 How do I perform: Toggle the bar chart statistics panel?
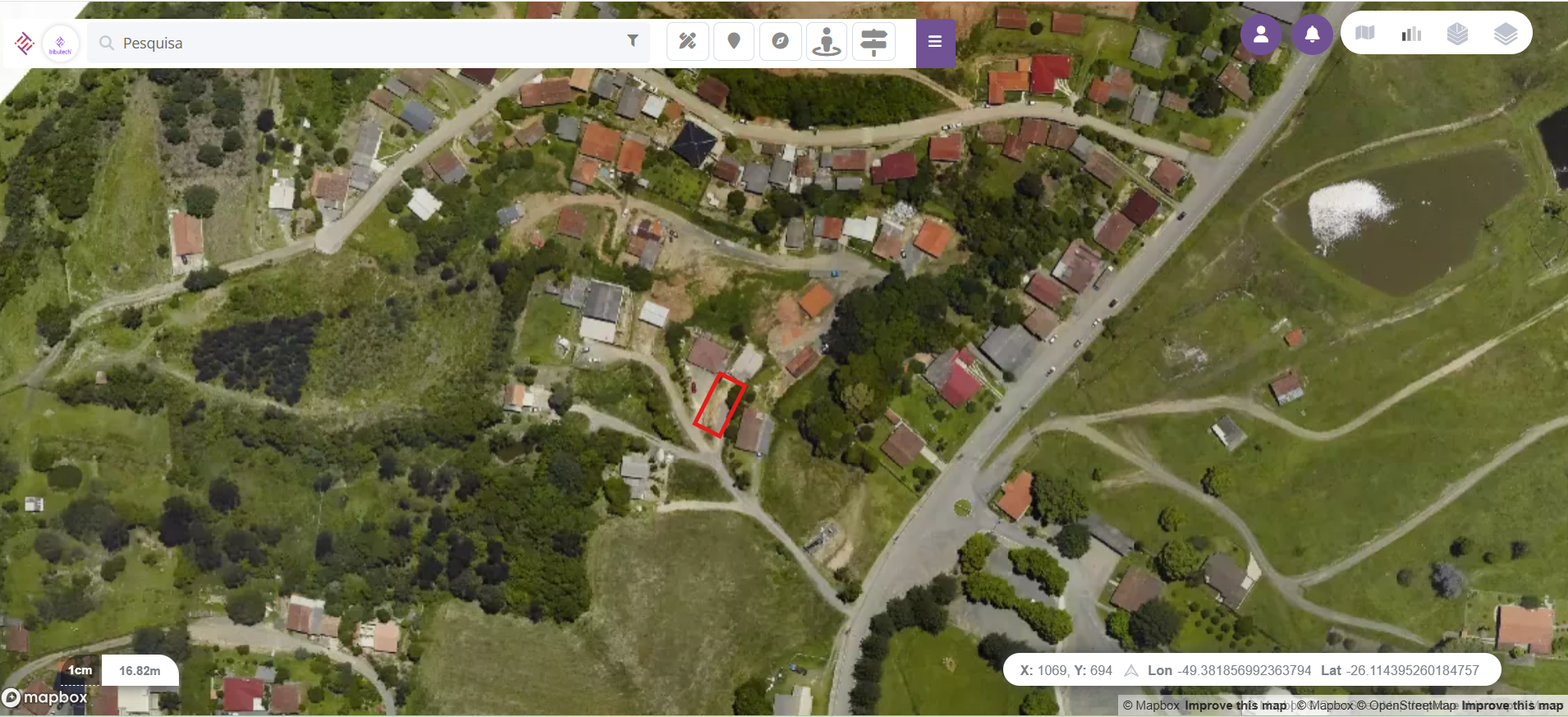click(x=1411, y=34)
